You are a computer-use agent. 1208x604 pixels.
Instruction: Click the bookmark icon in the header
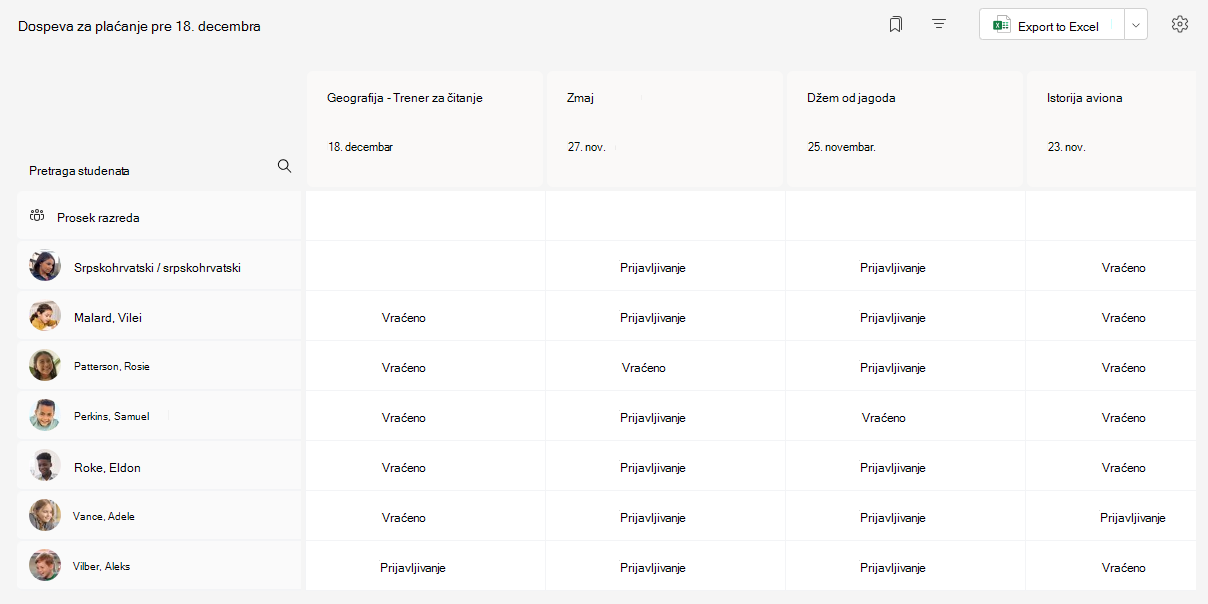[x=895, y=25]
